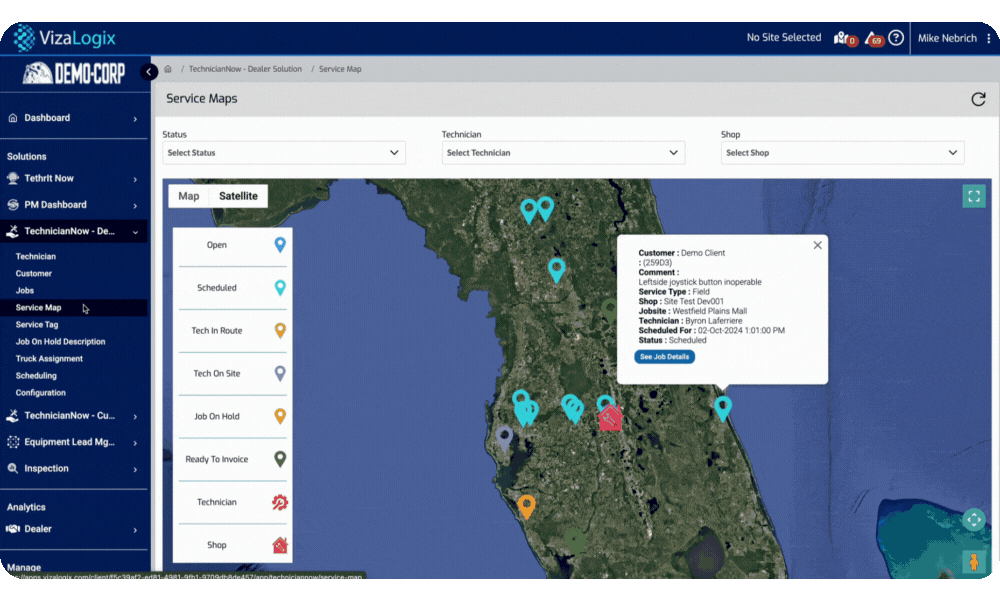
Task: Open the map alerts icon with 0 badge
Action: point(844,38)
